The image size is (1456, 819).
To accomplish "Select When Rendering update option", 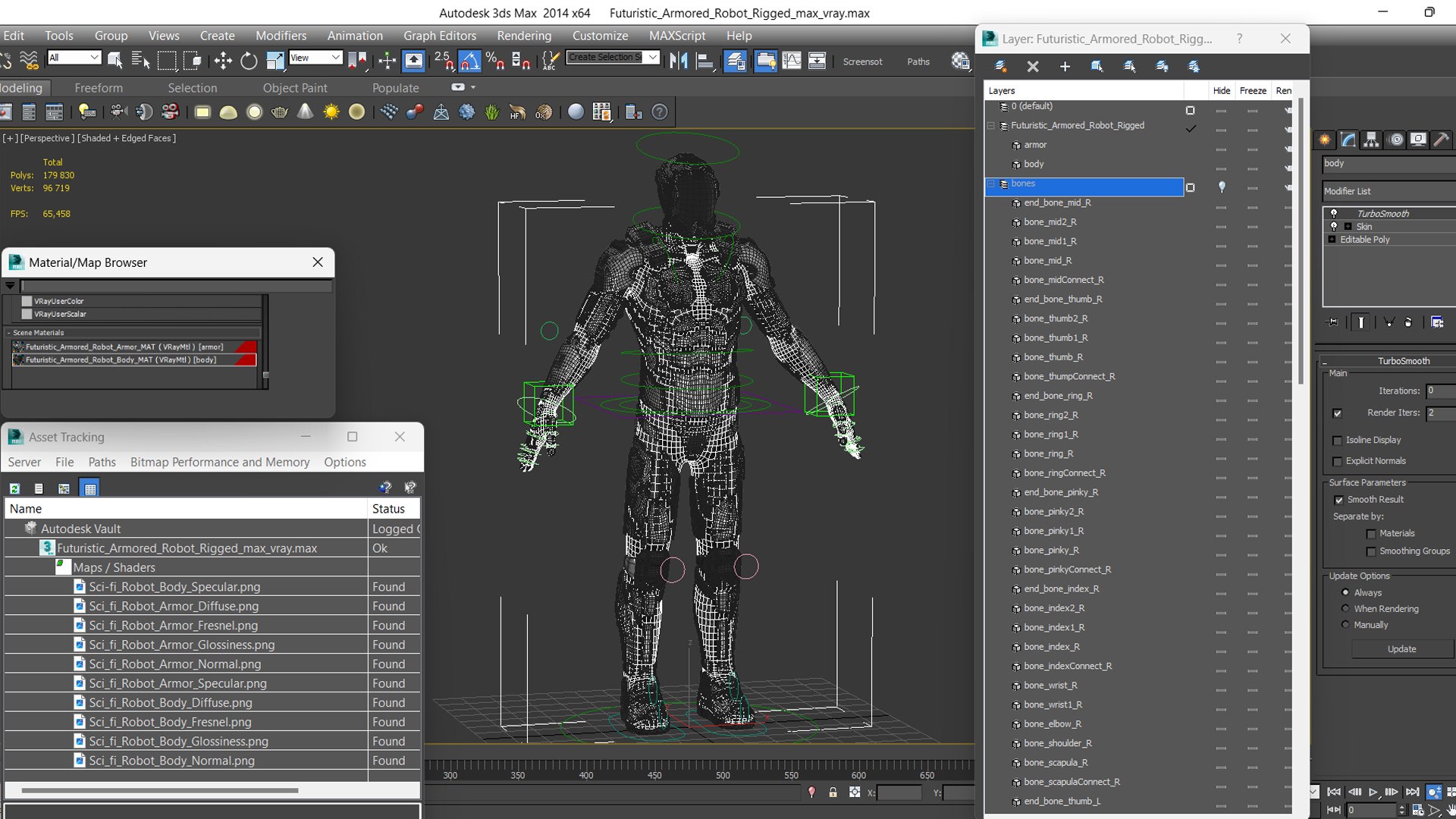I will (1345, 608).
